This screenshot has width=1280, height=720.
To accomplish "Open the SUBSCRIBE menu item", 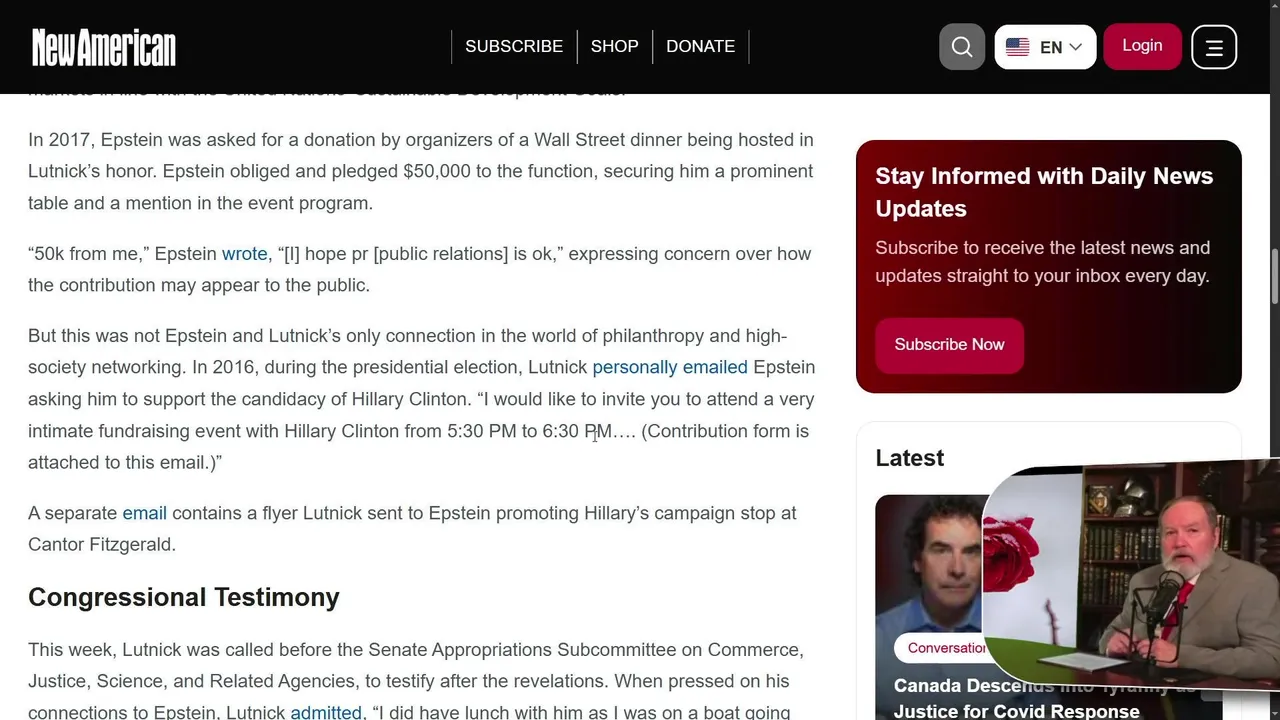I will tap(514, 46).
